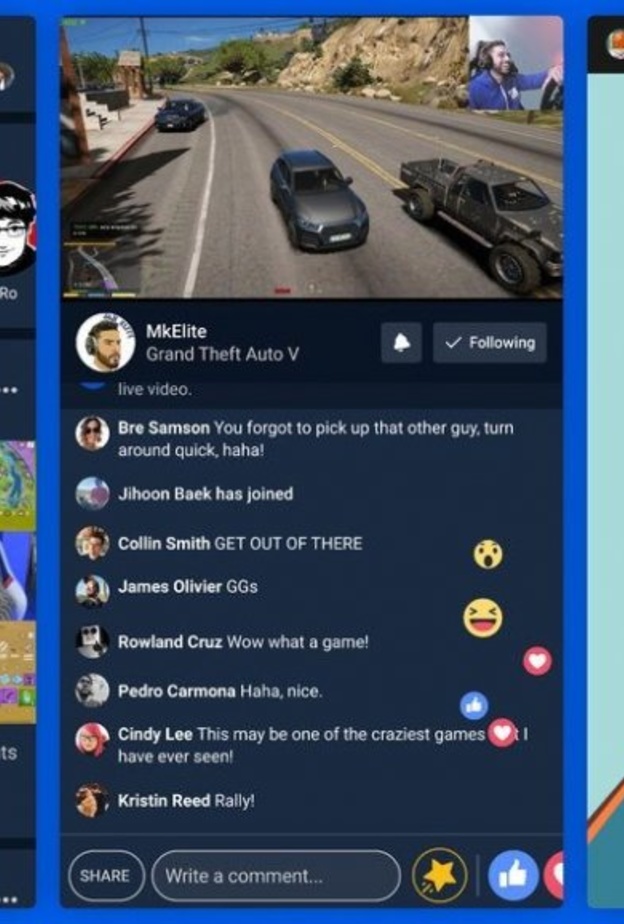Open Cindy Lee's red-haired avatar
624x924 pixels.
click(x=93, y=740)
